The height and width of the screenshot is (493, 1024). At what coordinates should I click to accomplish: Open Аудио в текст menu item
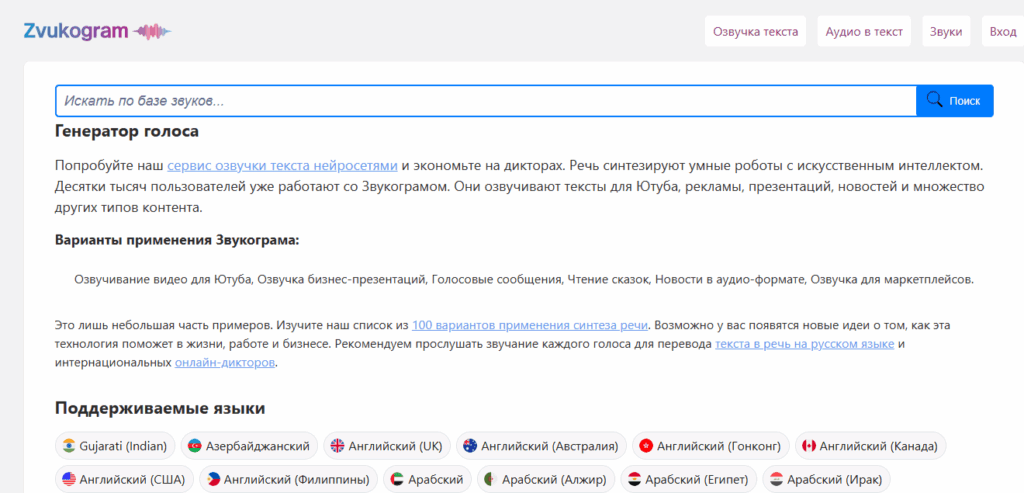(x=864, y=31)
